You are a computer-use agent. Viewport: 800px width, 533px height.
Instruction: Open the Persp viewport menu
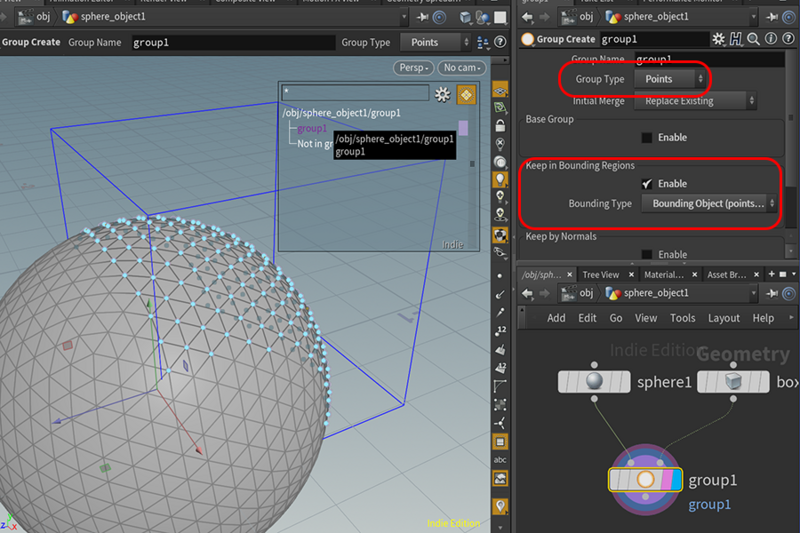pyautogui.click(x=414, y=68)
